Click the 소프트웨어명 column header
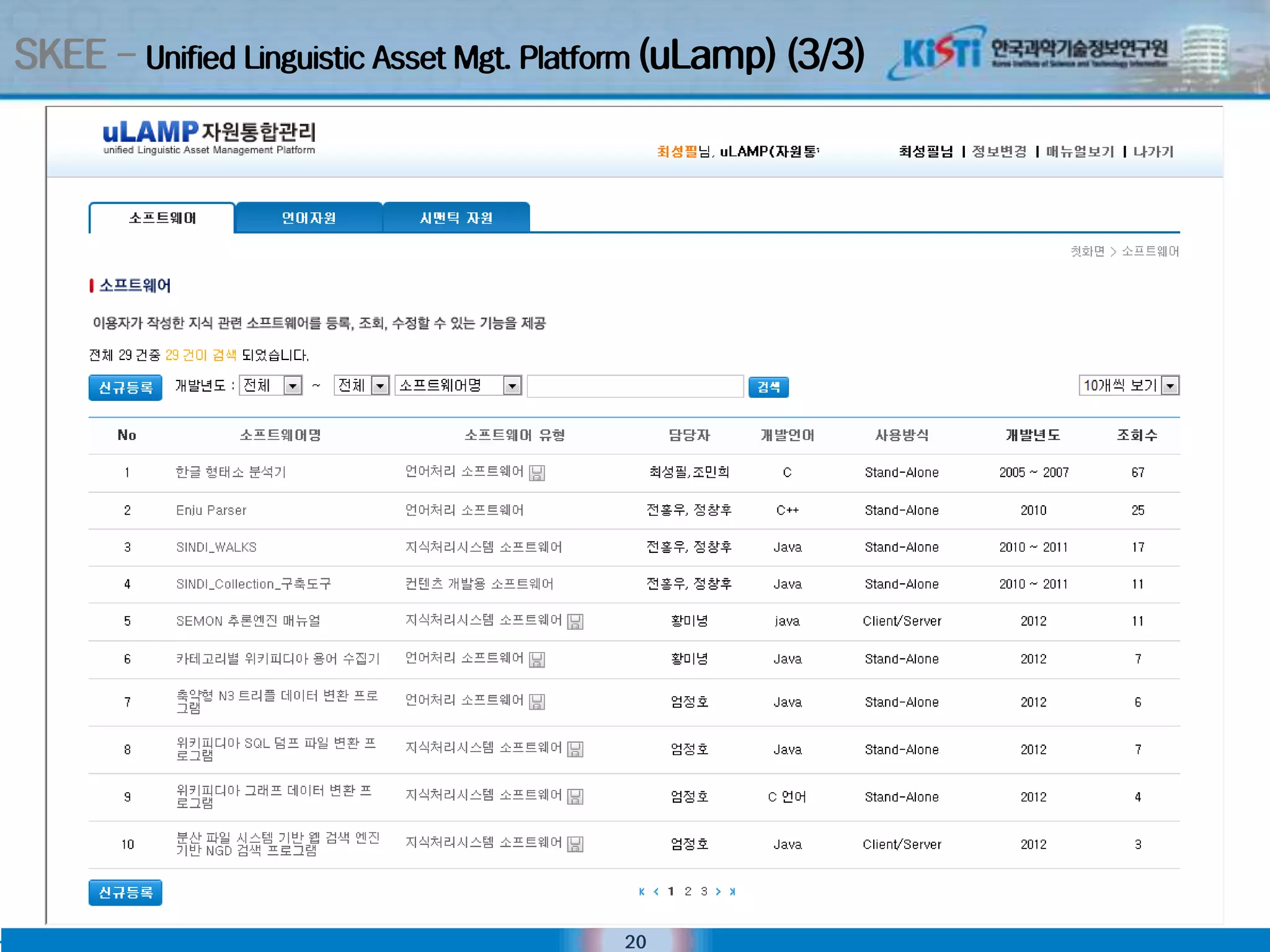 (280, 435)
